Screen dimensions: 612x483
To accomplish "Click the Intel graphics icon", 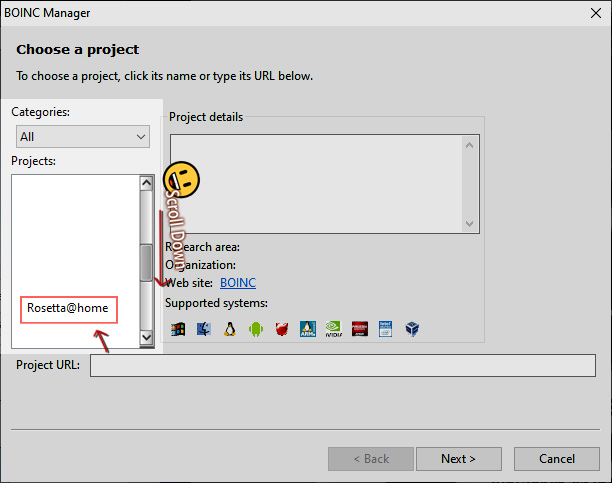I will click(386, 329).
